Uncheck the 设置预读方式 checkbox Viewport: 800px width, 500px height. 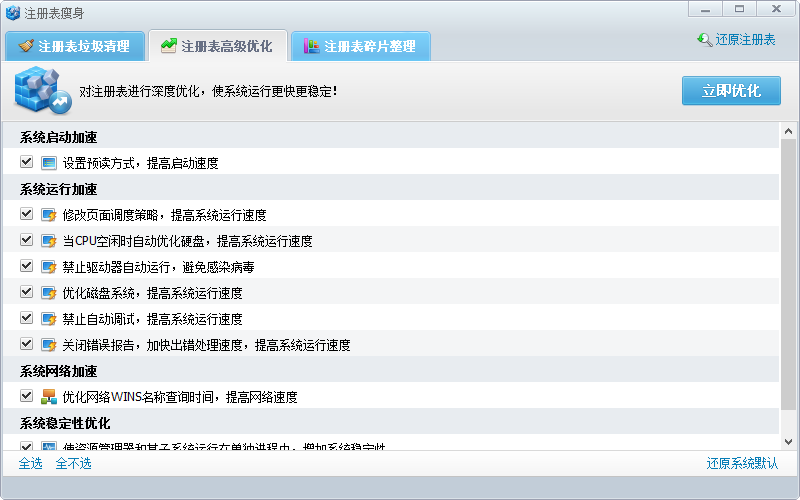(26, 163)
